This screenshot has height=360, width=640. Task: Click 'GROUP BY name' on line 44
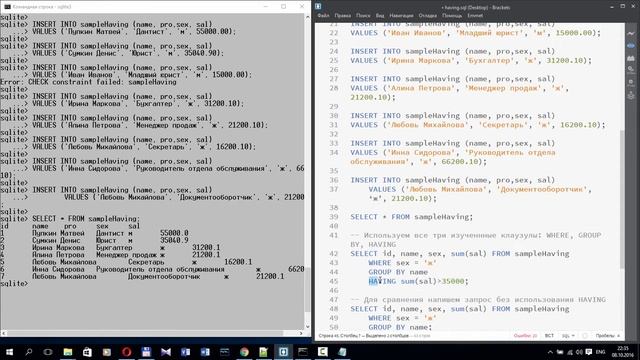(398, 272)
